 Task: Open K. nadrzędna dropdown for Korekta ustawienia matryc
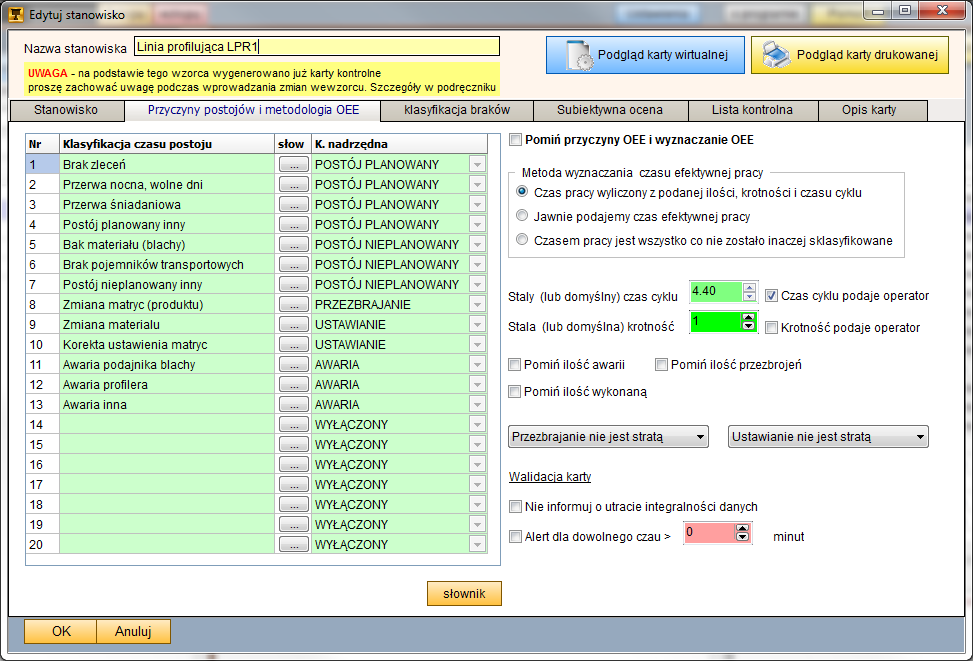click(477, 344)
